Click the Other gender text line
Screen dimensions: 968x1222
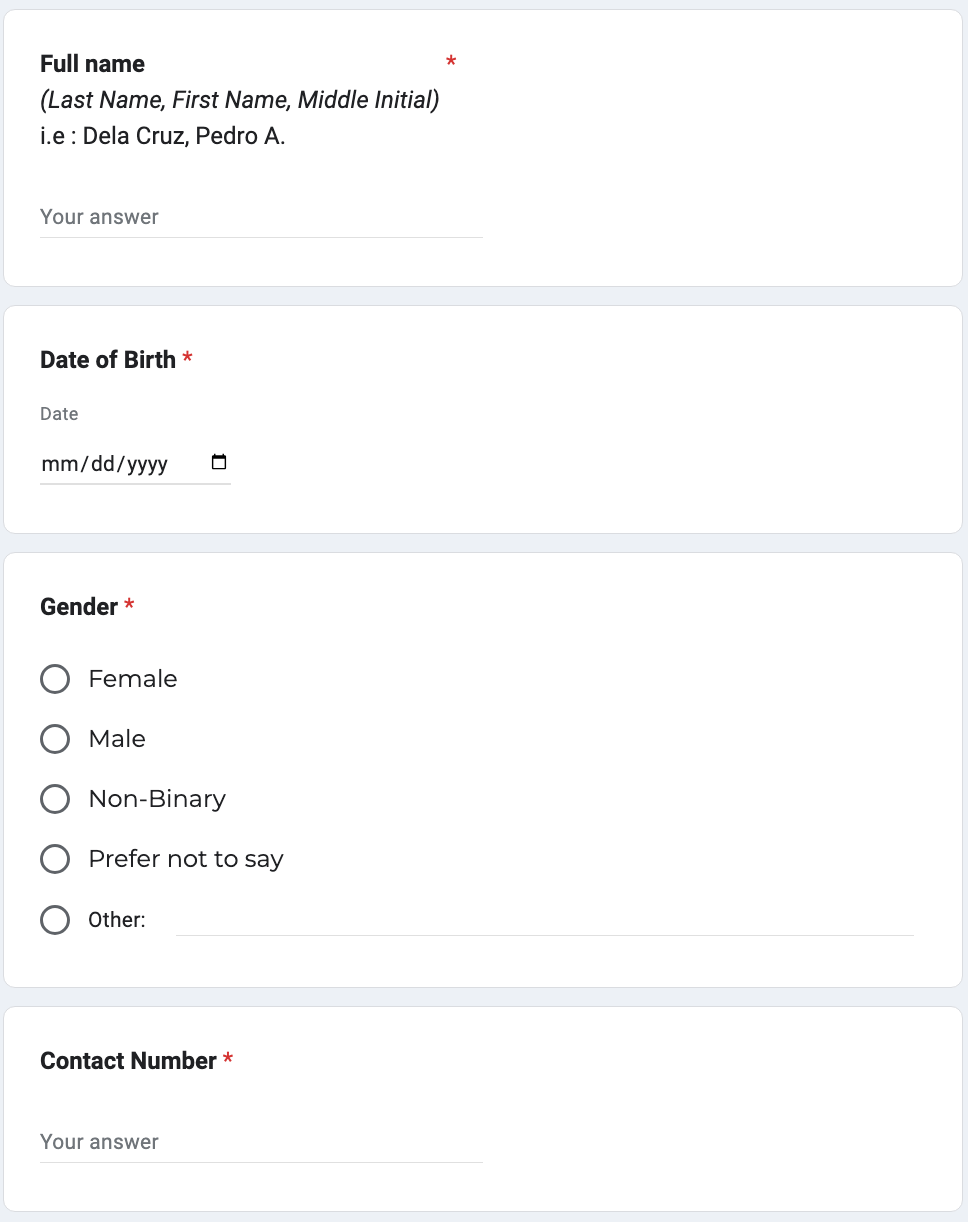tap(544, 921)
